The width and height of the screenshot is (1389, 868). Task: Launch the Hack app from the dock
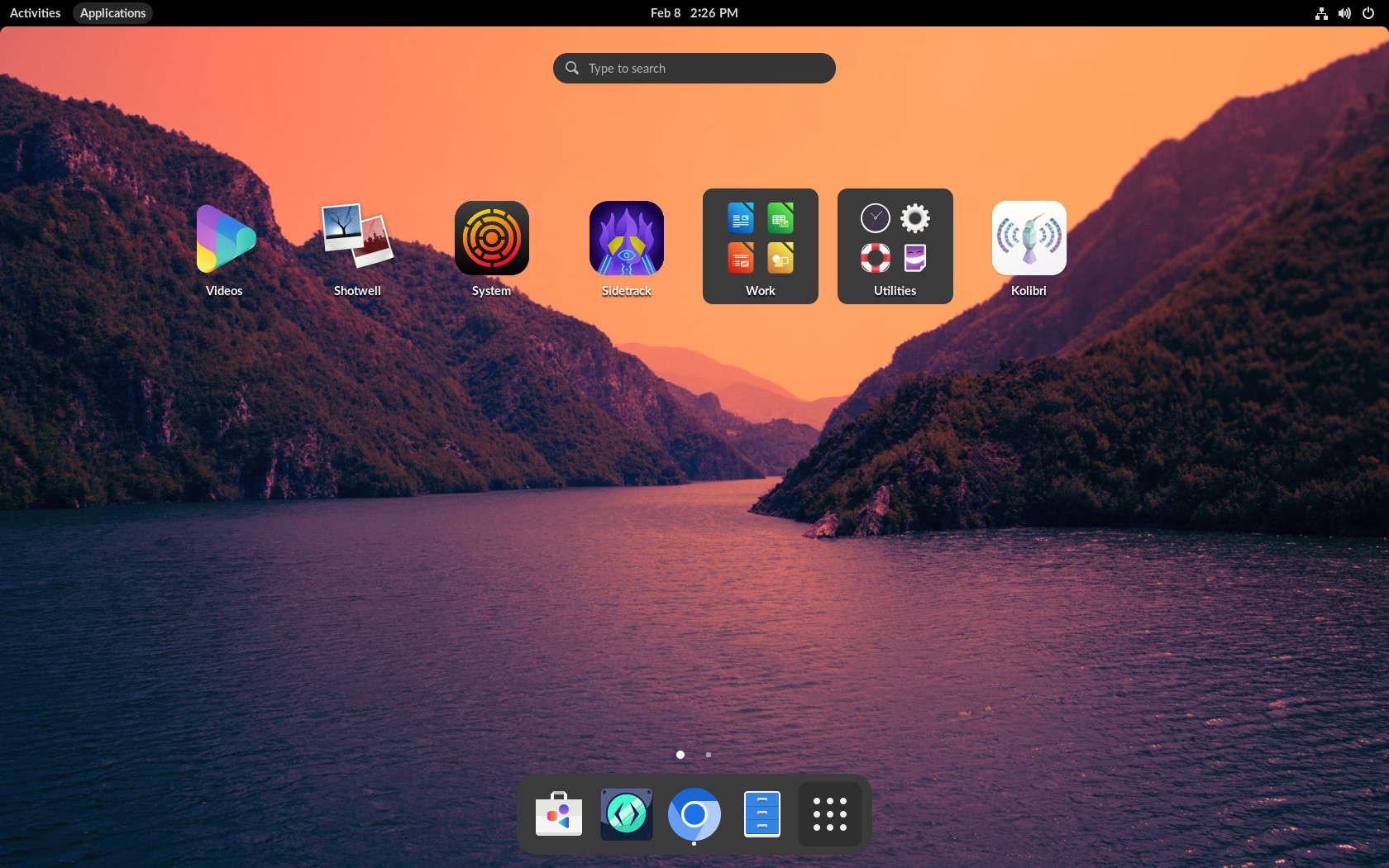[x=626, y=813]
